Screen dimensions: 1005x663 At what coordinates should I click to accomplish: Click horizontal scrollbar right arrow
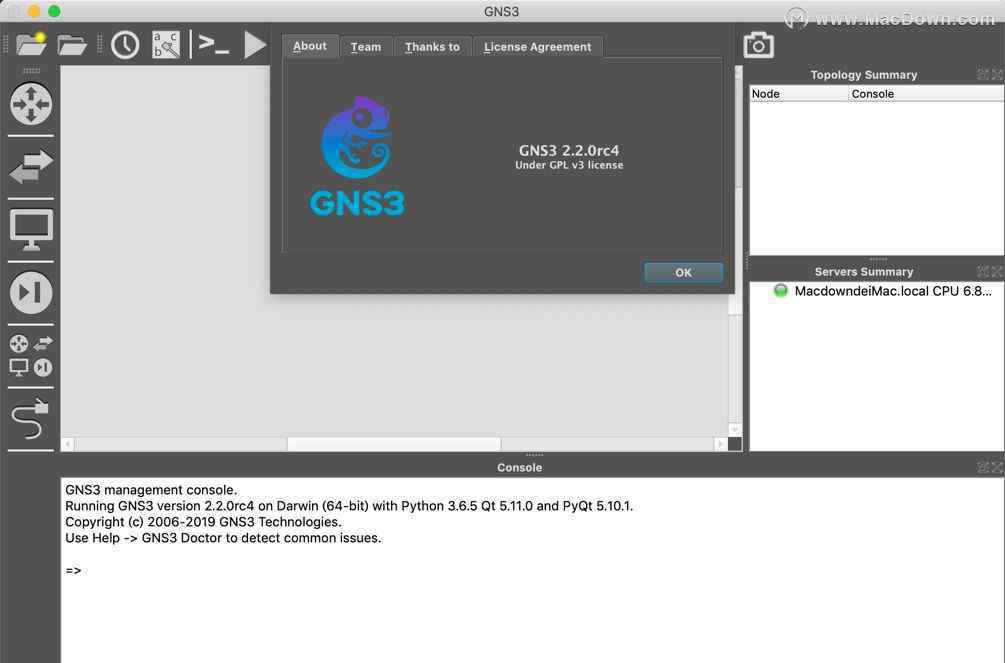coord(720,444)
